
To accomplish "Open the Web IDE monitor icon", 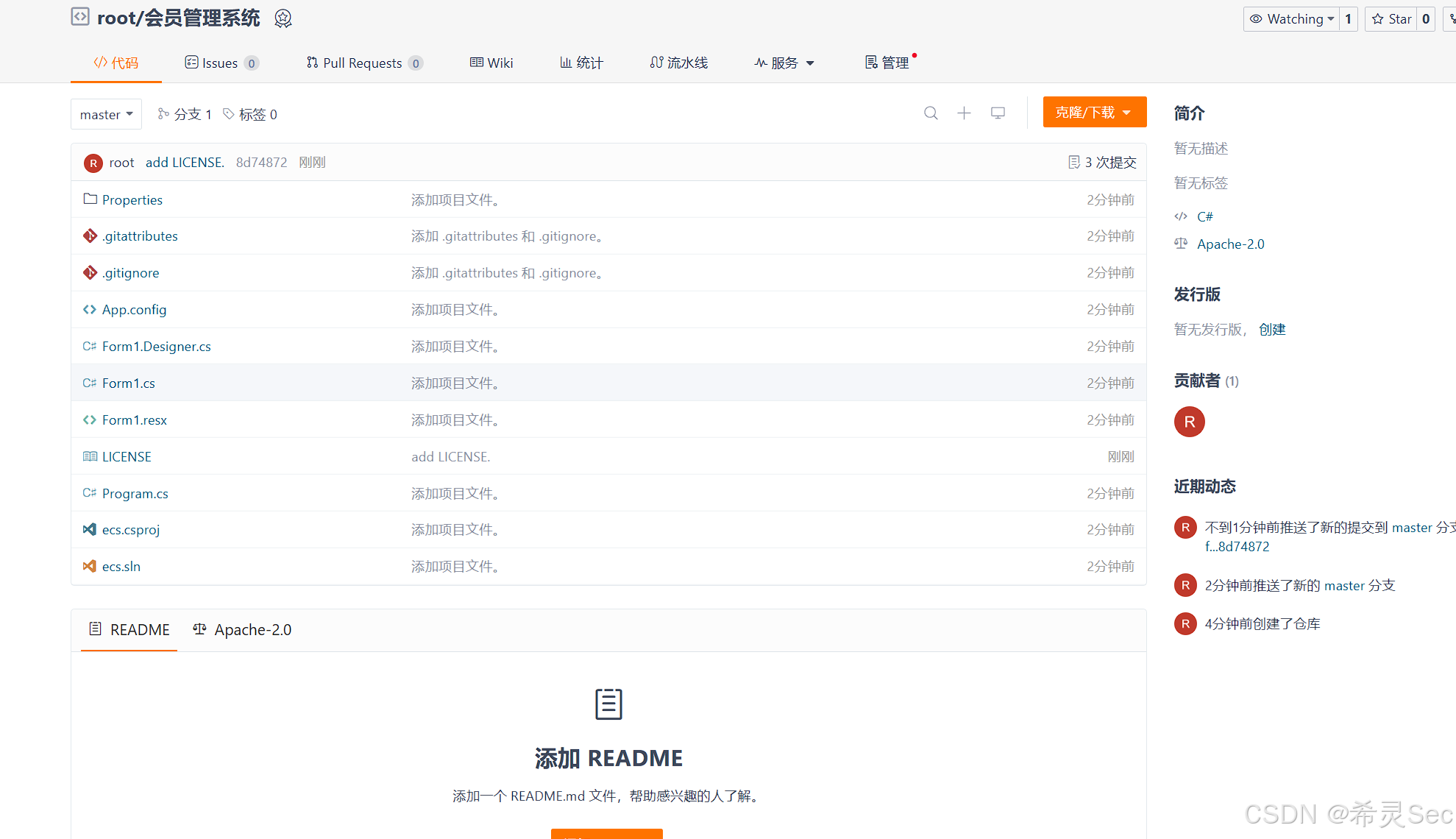I will [998, 113].
